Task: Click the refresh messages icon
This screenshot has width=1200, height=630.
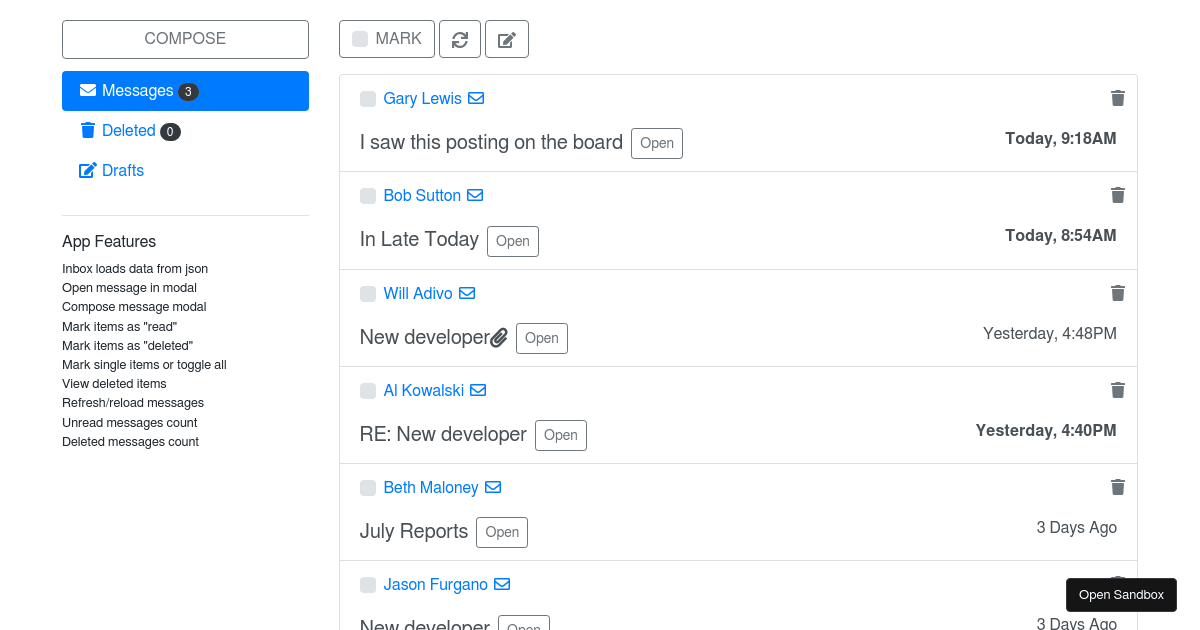Action: [x=460, y=39]
